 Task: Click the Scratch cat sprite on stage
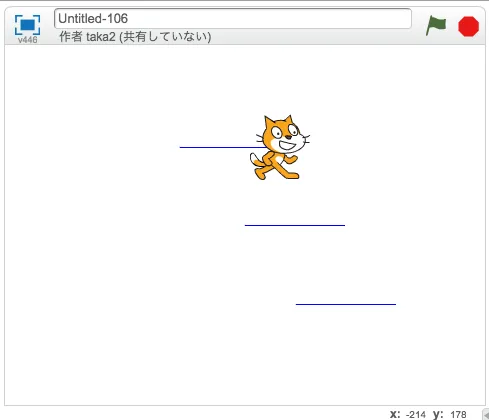point(280,147)
